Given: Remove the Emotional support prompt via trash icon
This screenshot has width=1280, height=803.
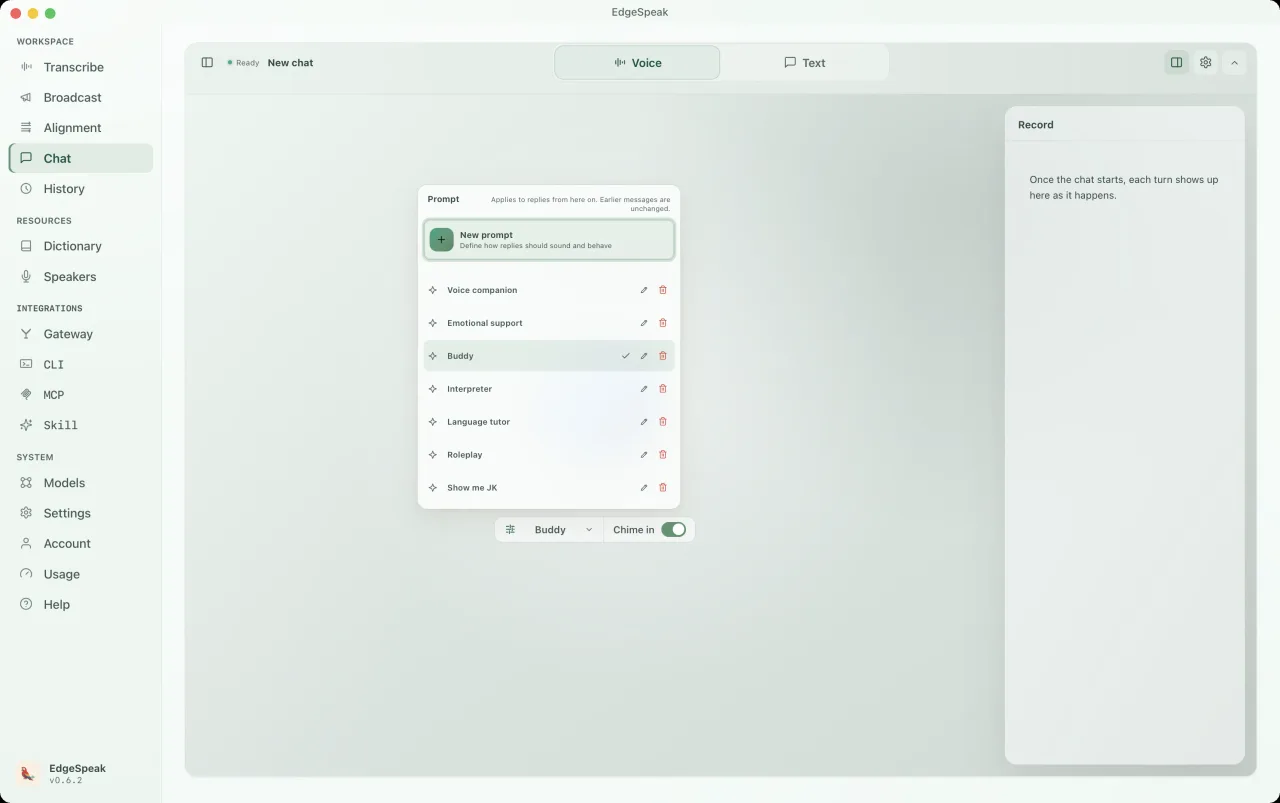Looking at the screenshot, I should 663,323.
